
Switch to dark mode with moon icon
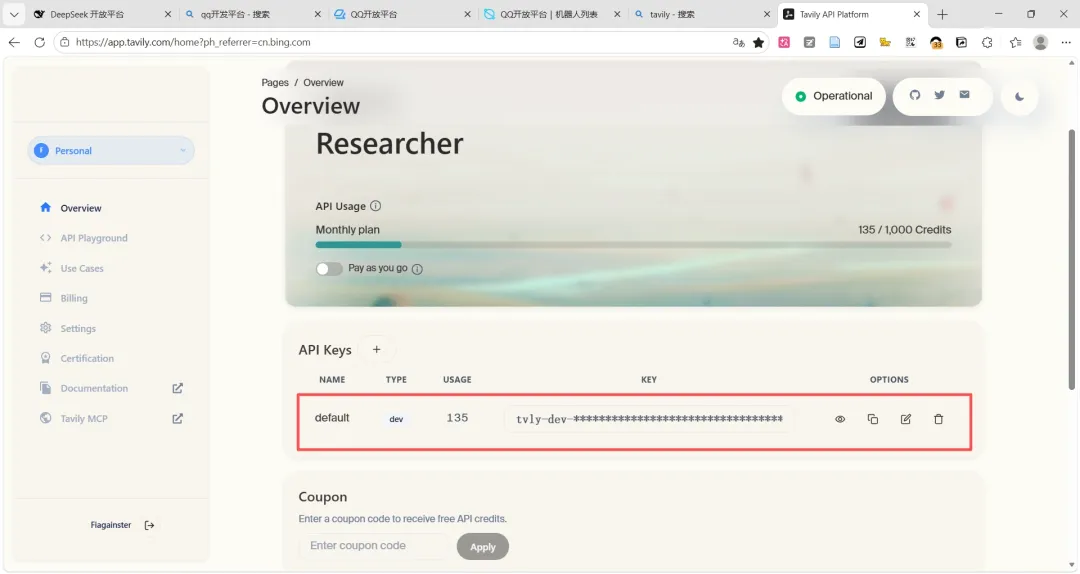click(1019, 96)
